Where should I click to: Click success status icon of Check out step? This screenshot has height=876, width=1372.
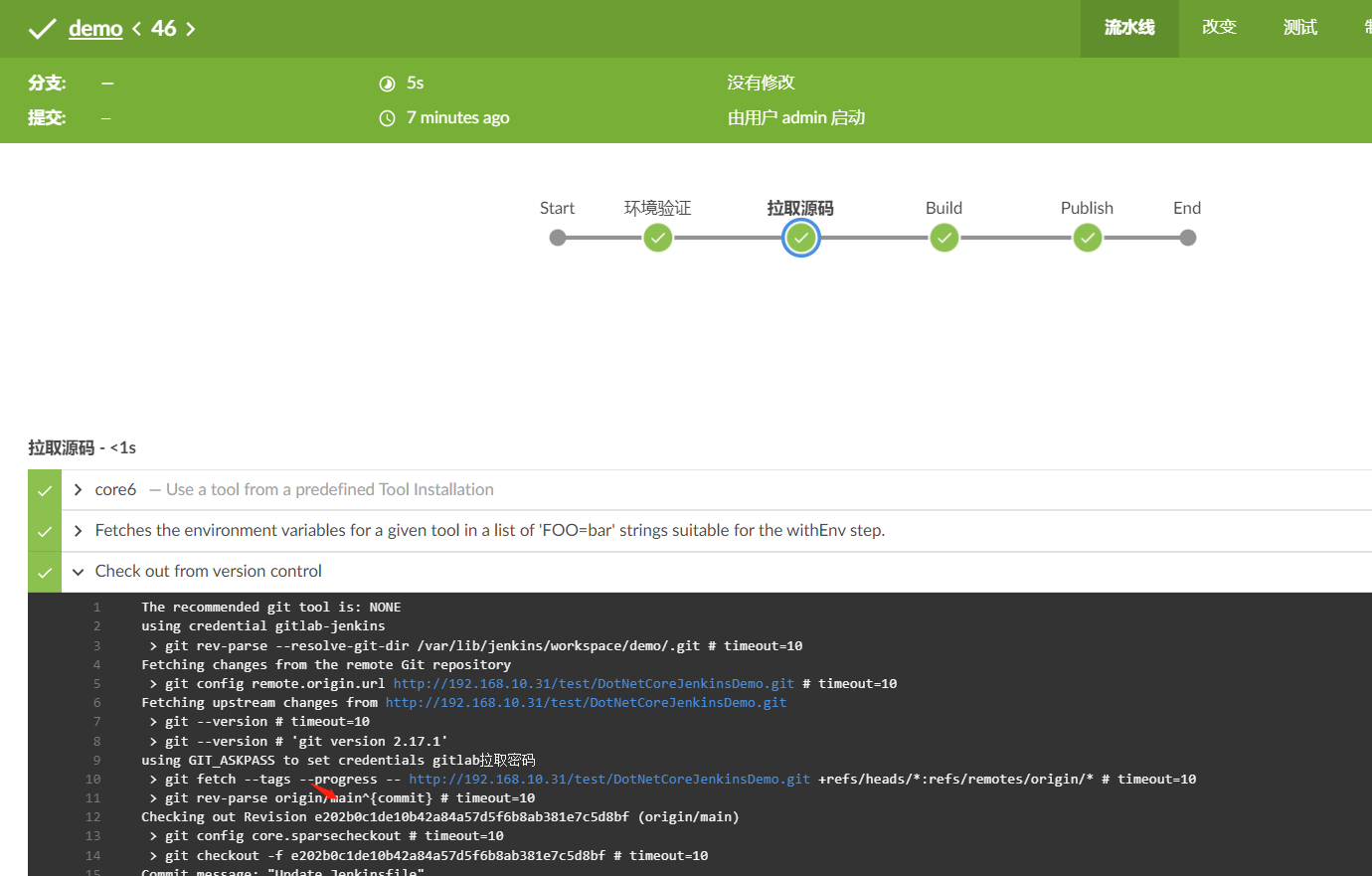[x=45, y=572]
